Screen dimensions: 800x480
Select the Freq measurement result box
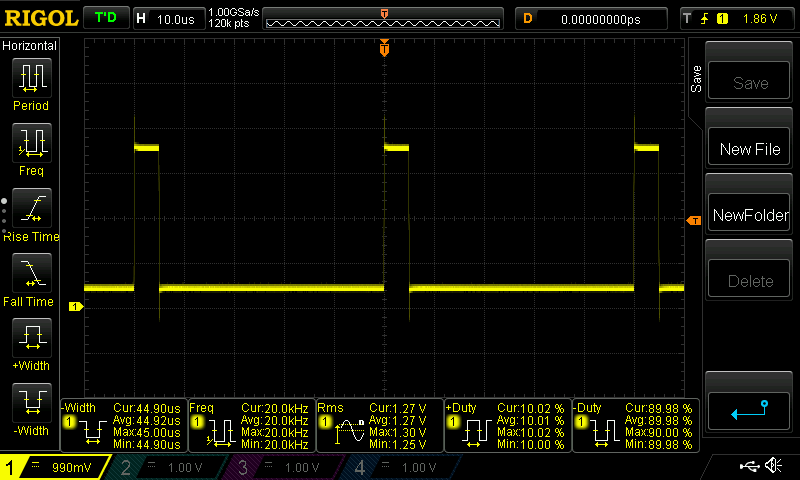coord(252,425)
